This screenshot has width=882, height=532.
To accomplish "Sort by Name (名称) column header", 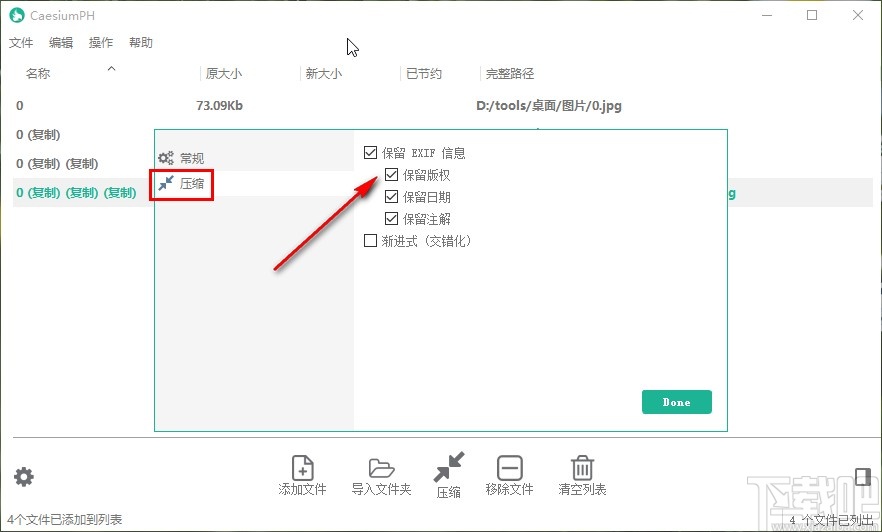I will [x=38, y=74].
